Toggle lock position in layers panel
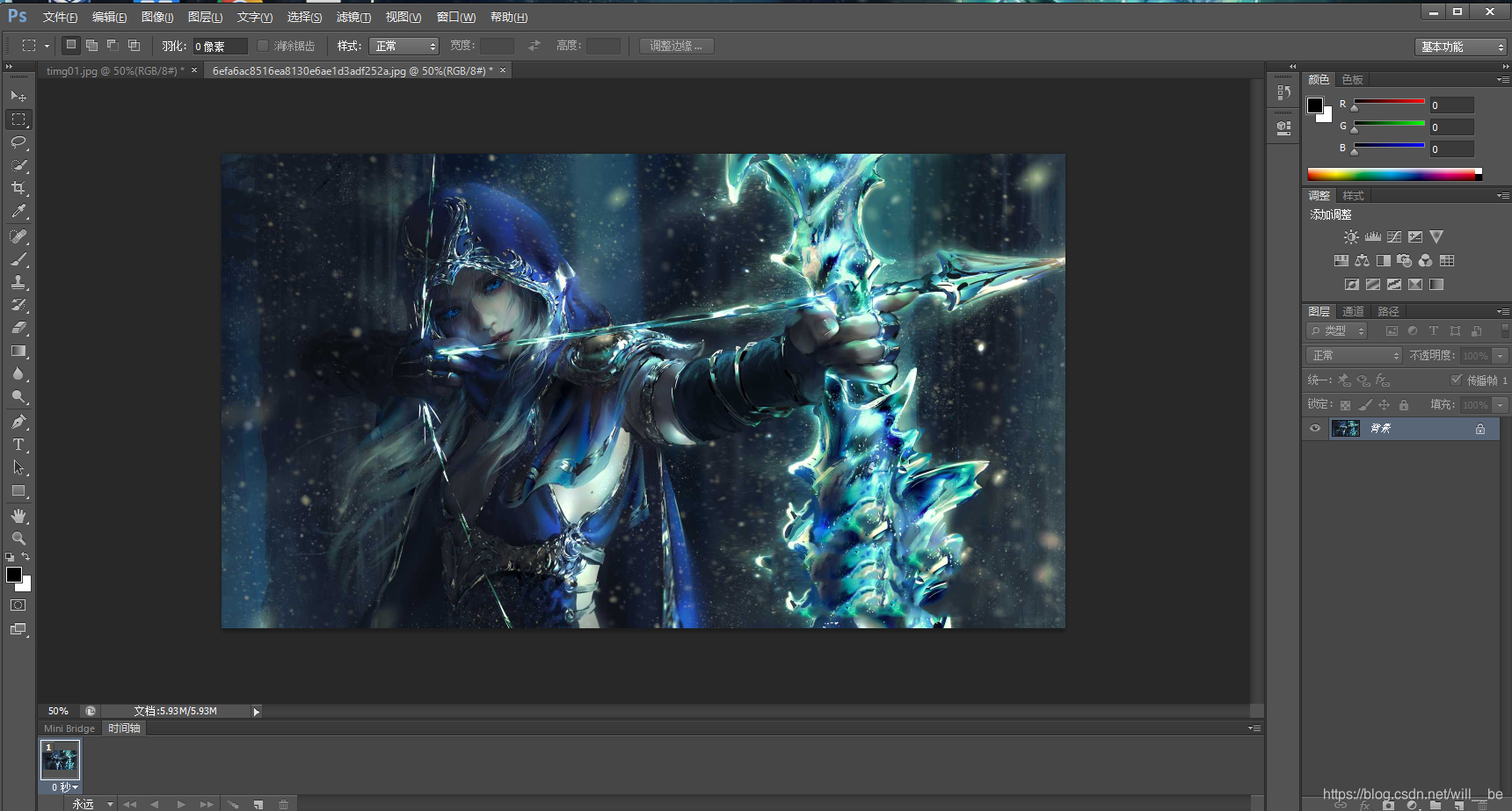Image resolution: width=1512 pixels, height=811 pixels. (1384, 405)
